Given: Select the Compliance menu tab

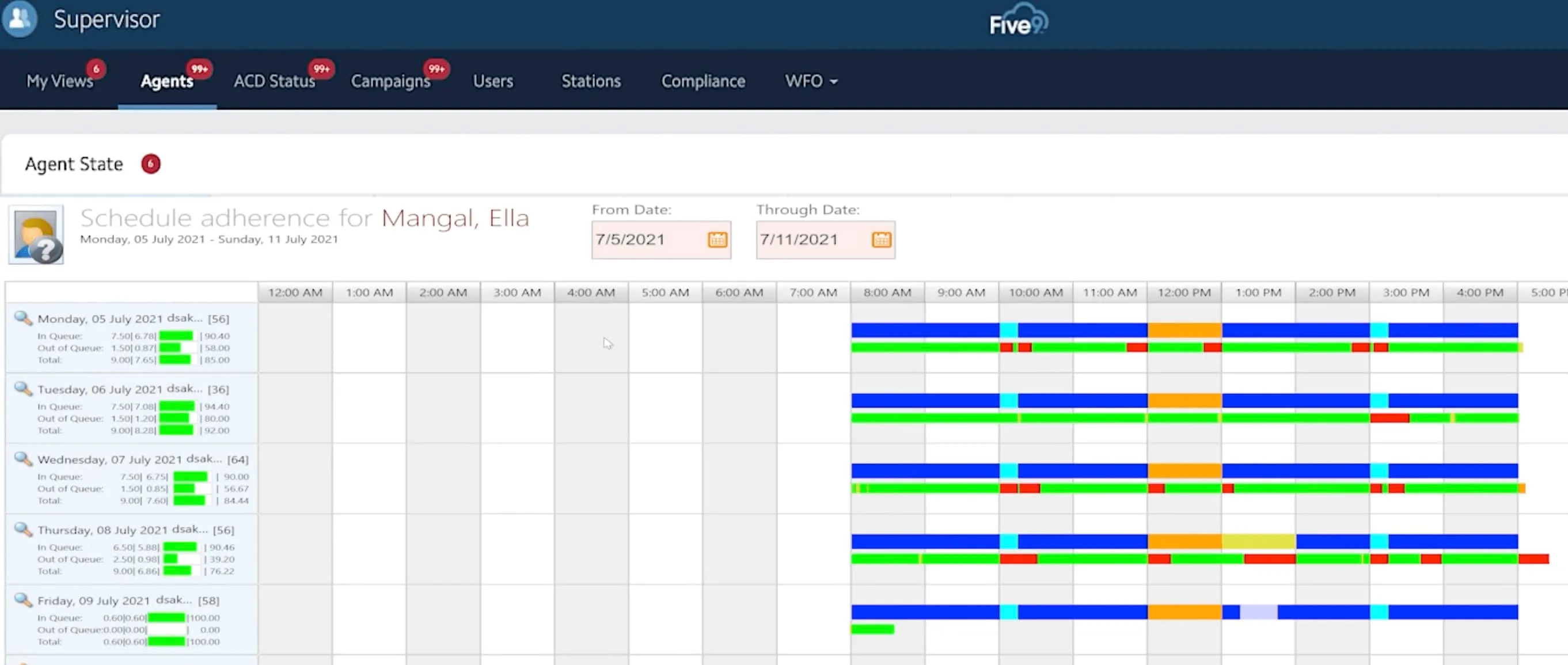Looking at the screenshot, I should 703,80.
